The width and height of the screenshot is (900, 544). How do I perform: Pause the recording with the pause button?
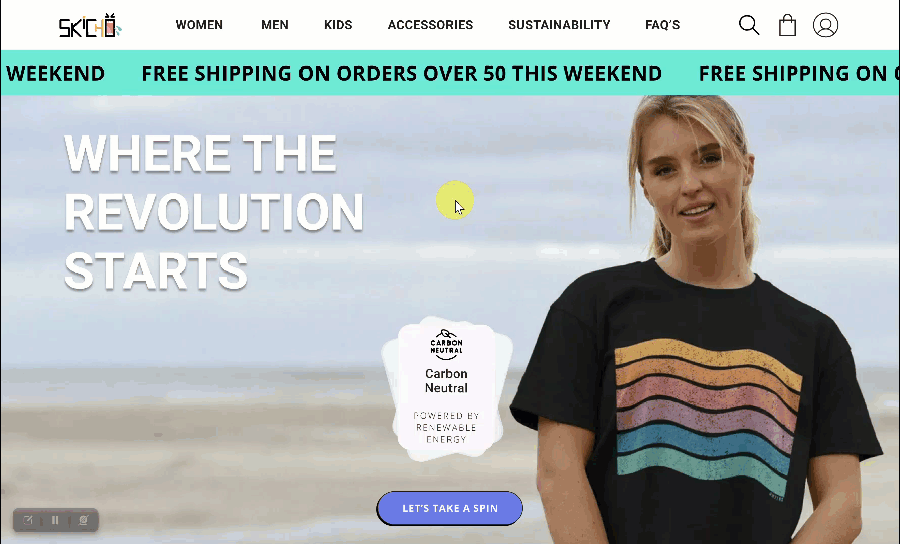(x=55, y=520)
